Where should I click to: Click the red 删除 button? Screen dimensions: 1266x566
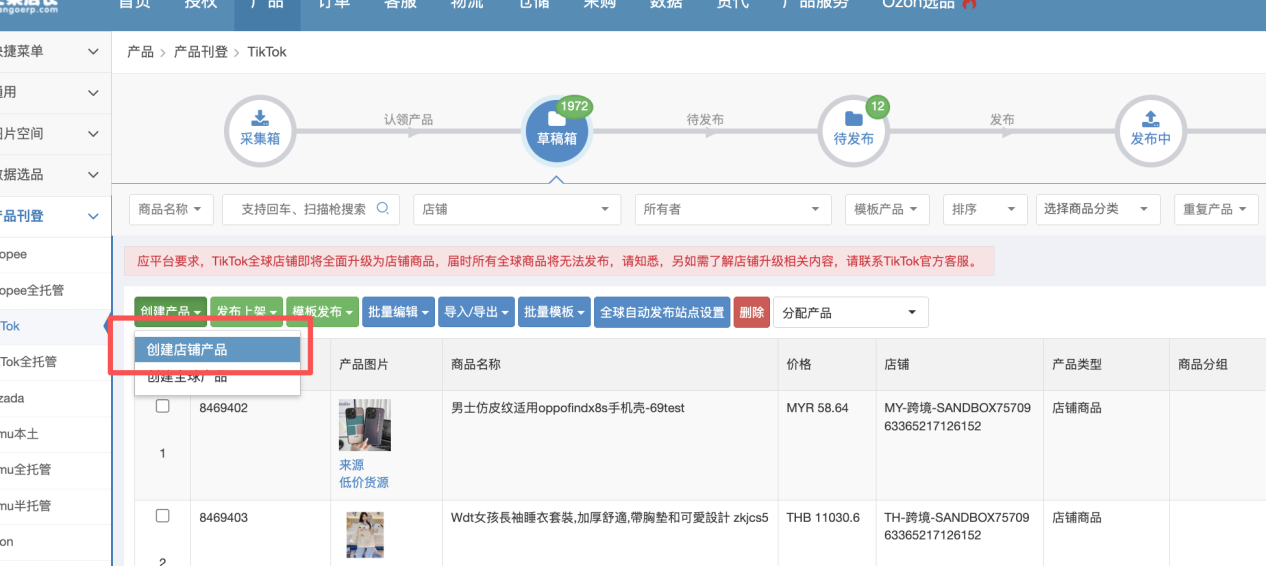752,313
